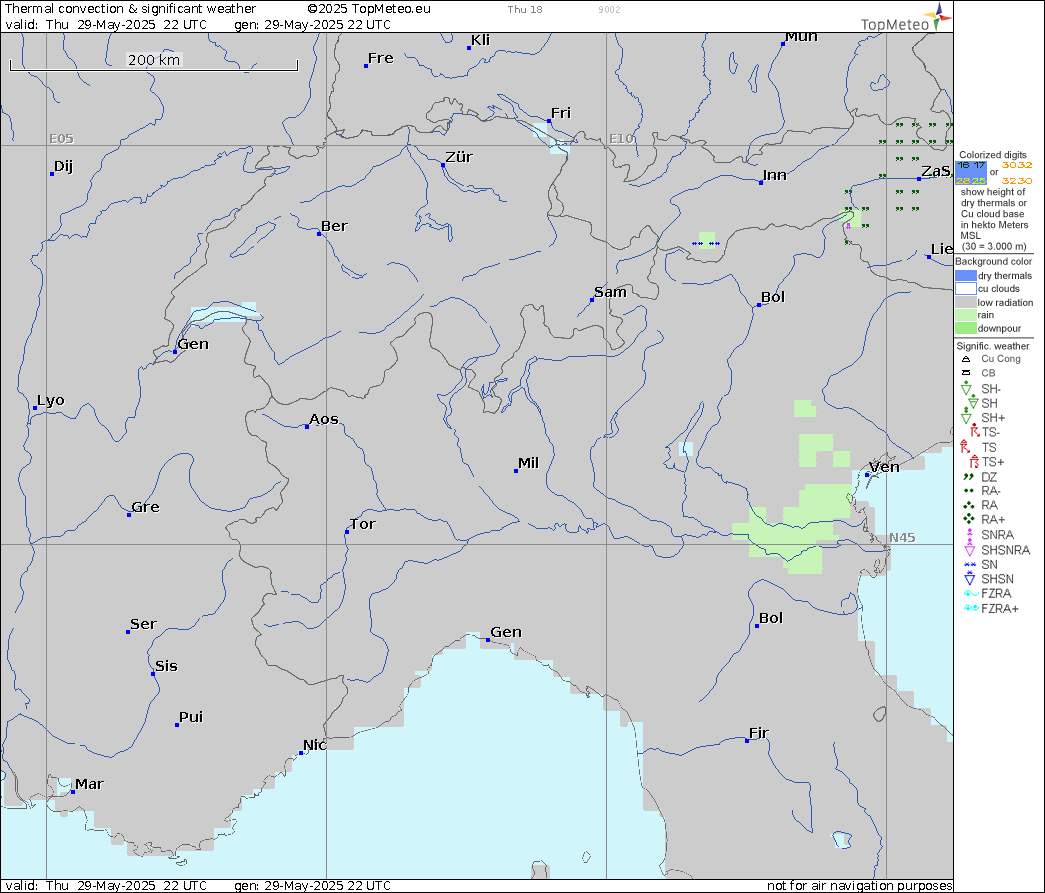The width and height of the screenshot is (1045, 893).
Task: Select the FZRA+ heavy freezing rain symbol
Action: [x=972, y=608]
